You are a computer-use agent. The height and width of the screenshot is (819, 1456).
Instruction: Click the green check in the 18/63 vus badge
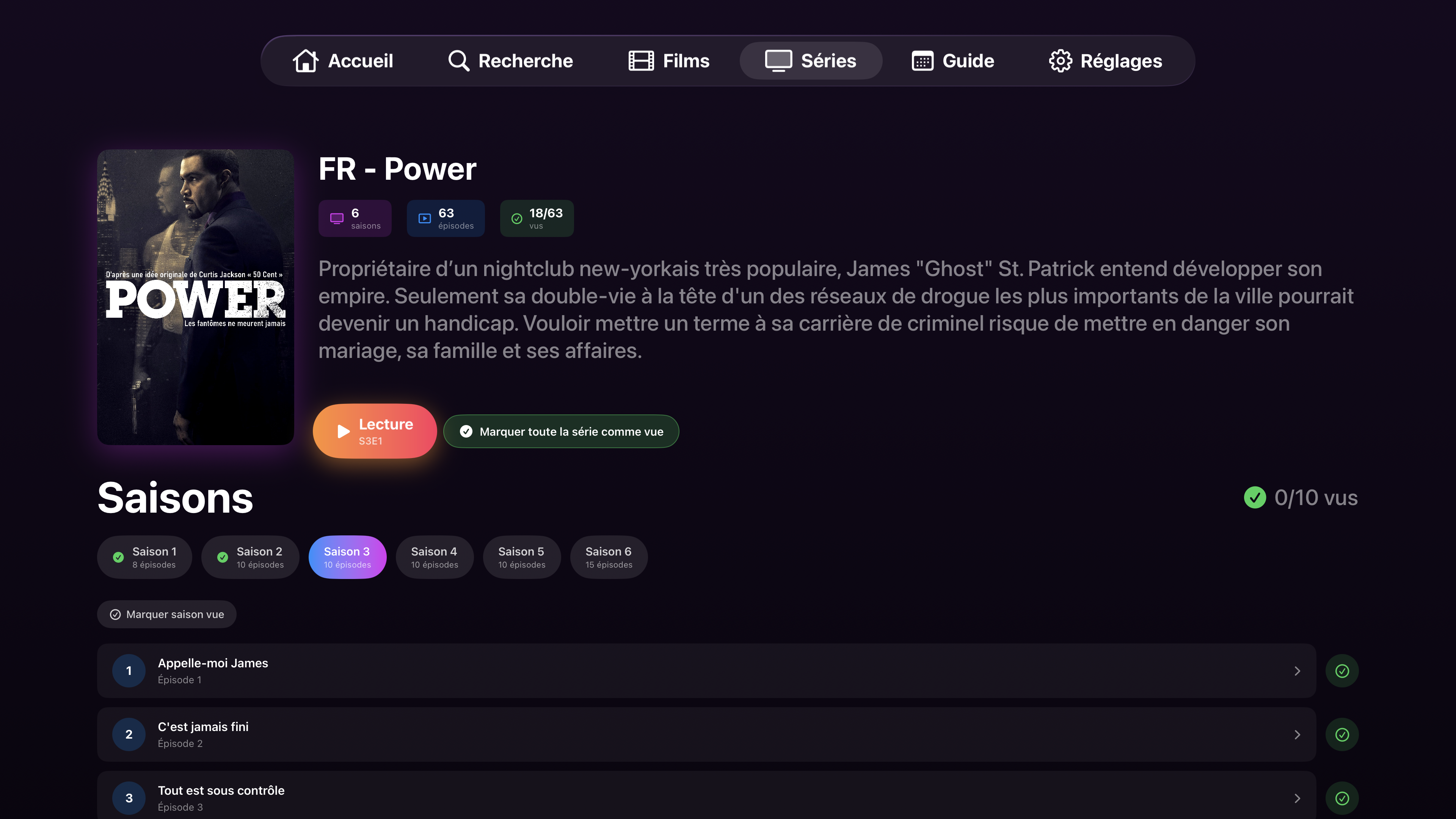pyautogui.click(x=516, y=219)
